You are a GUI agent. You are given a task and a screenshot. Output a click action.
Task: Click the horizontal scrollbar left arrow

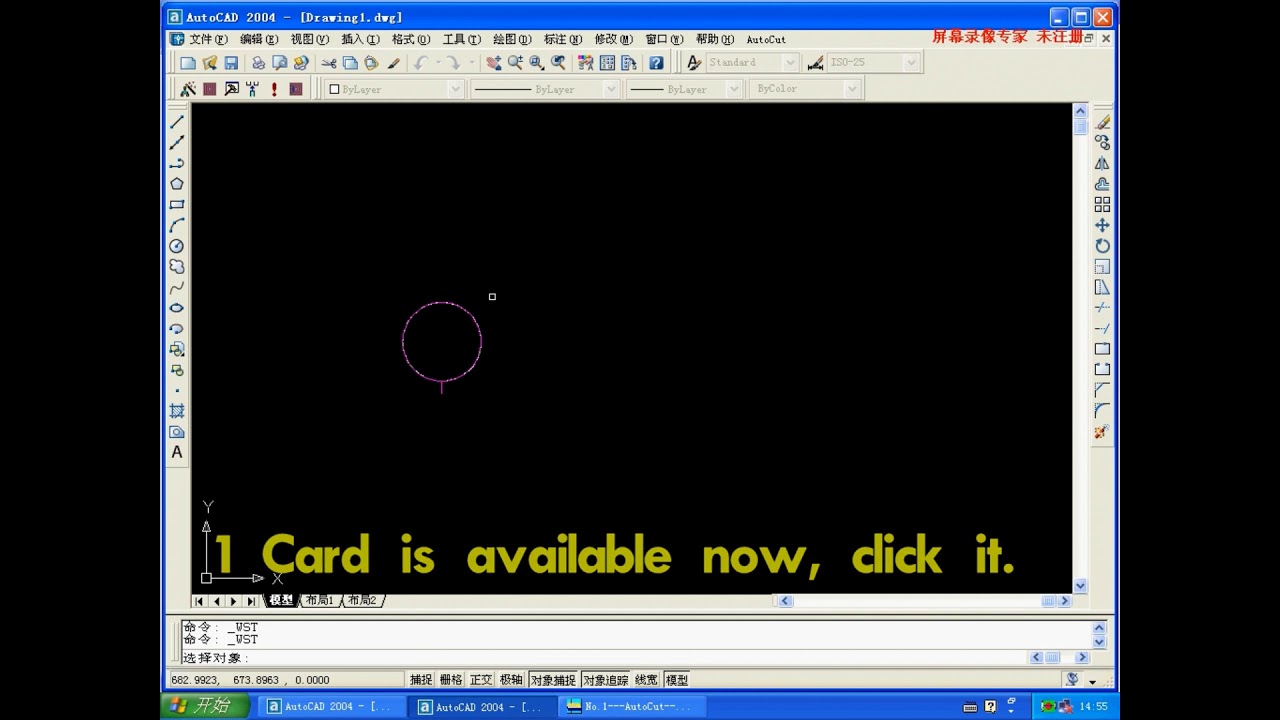[x=785, y=601]
